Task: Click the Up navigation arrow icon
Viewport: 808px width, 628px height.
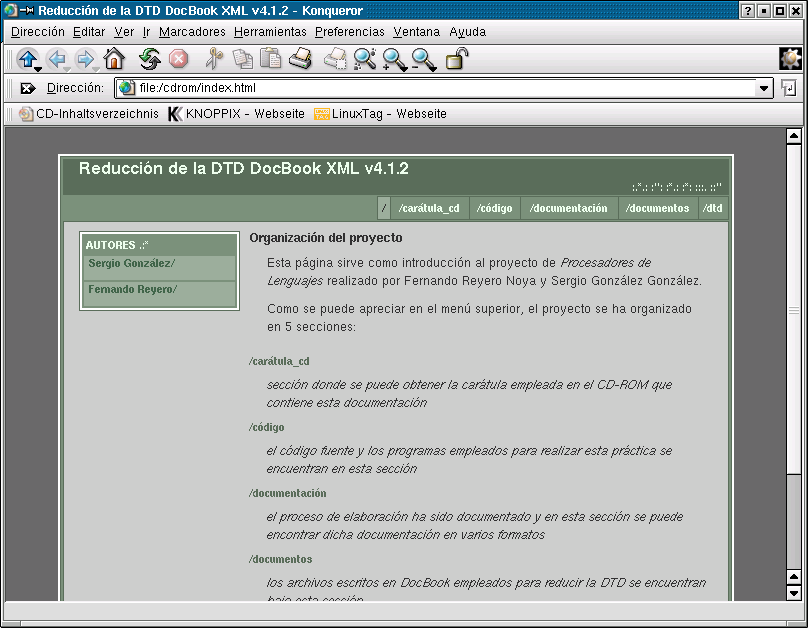Action: 27,58
